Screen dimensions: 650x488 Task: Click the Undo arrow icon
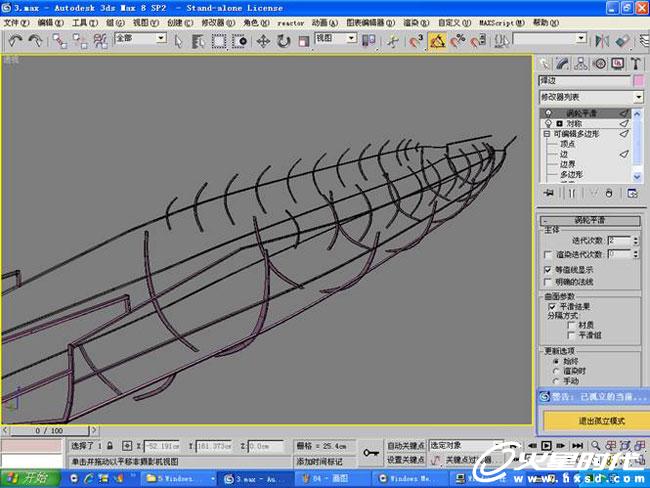click(x=16, y=41)
